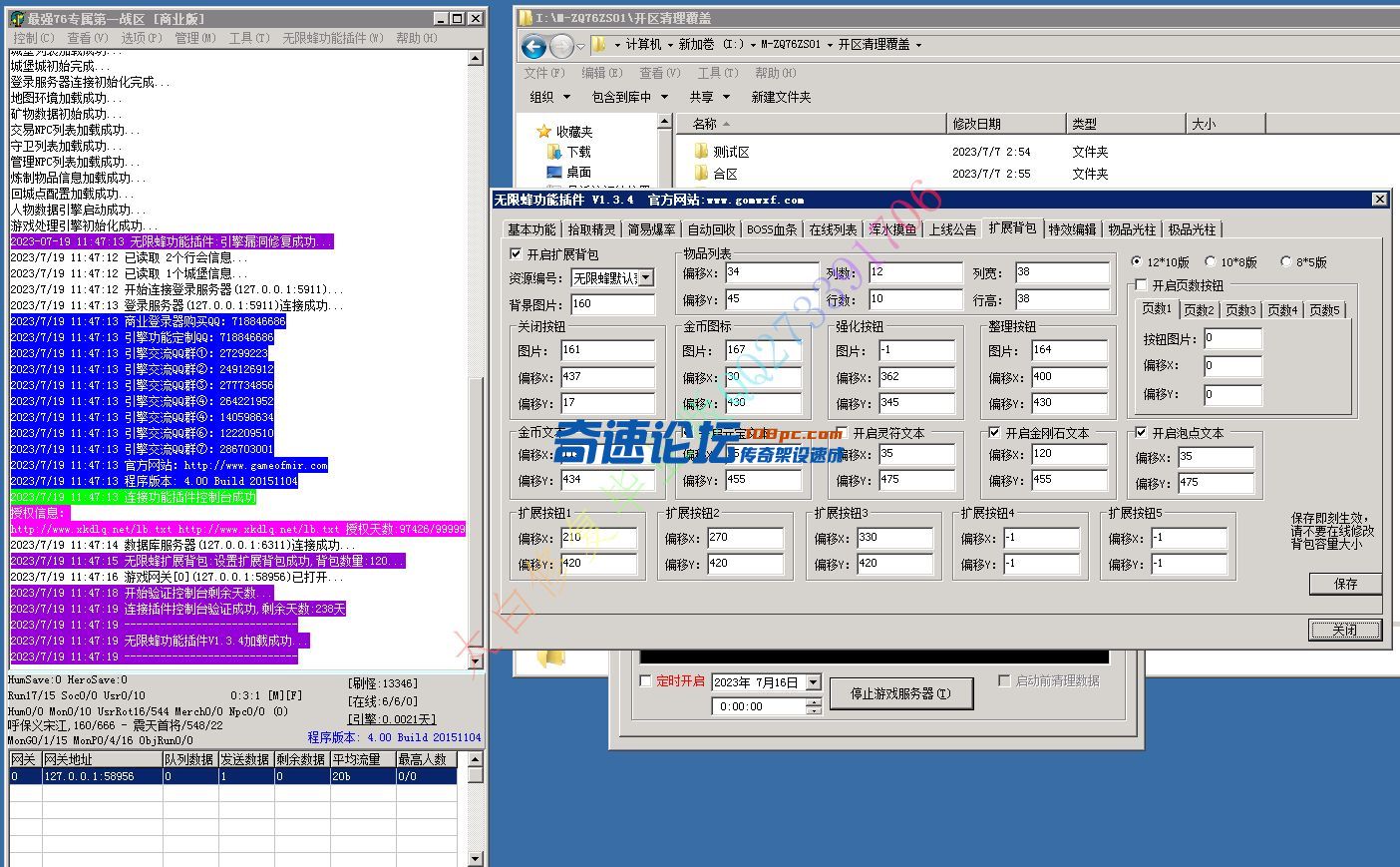
Task: Click the Explorer address bar folder icon
Action: pos(598,45)
